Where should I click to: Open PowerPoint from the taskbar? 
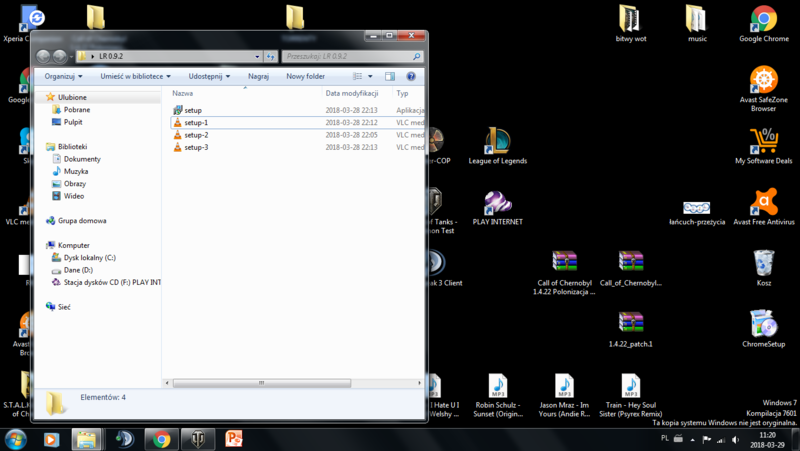coord(234,439)
